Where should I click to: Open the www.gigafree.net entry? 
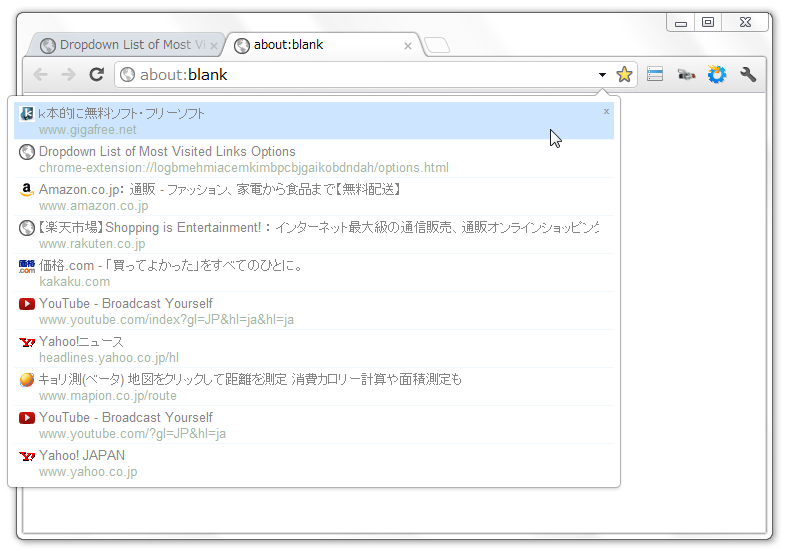point(314,121)
